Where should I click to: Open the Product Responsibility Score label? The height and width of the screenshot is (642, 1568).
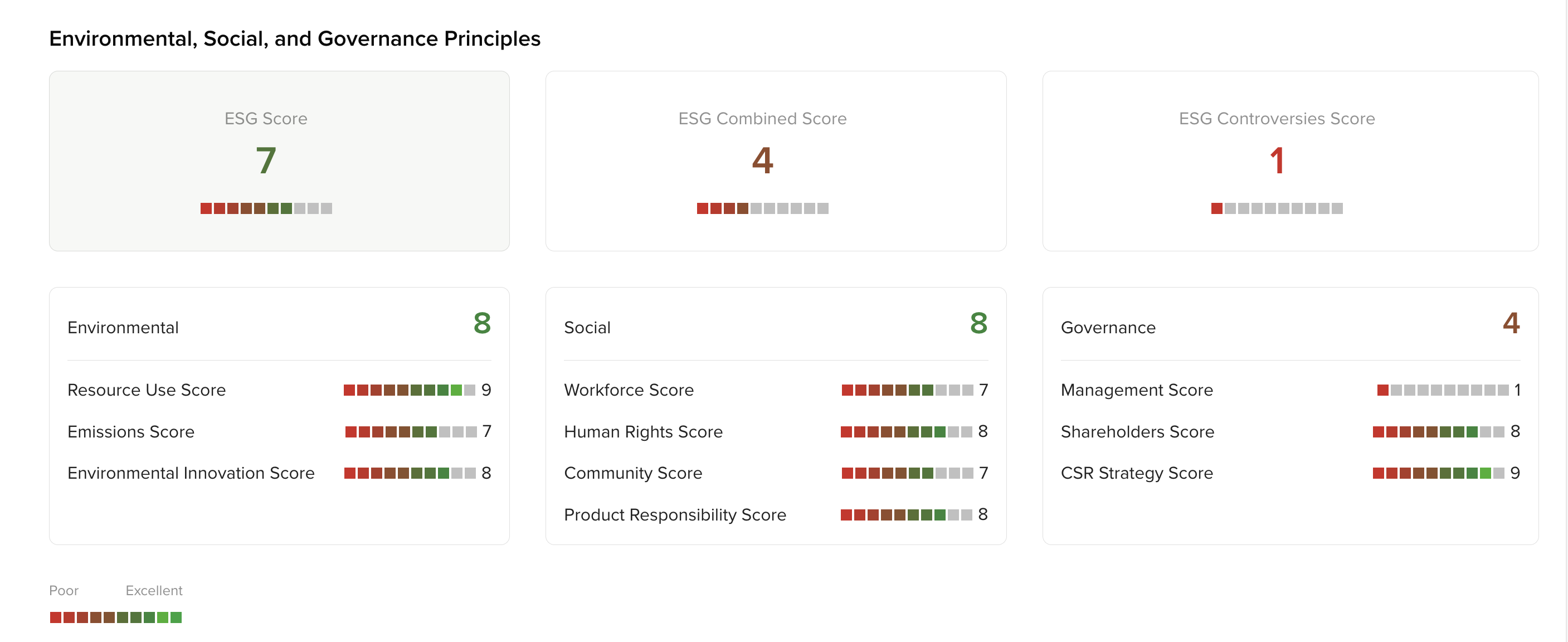(674, 515)
